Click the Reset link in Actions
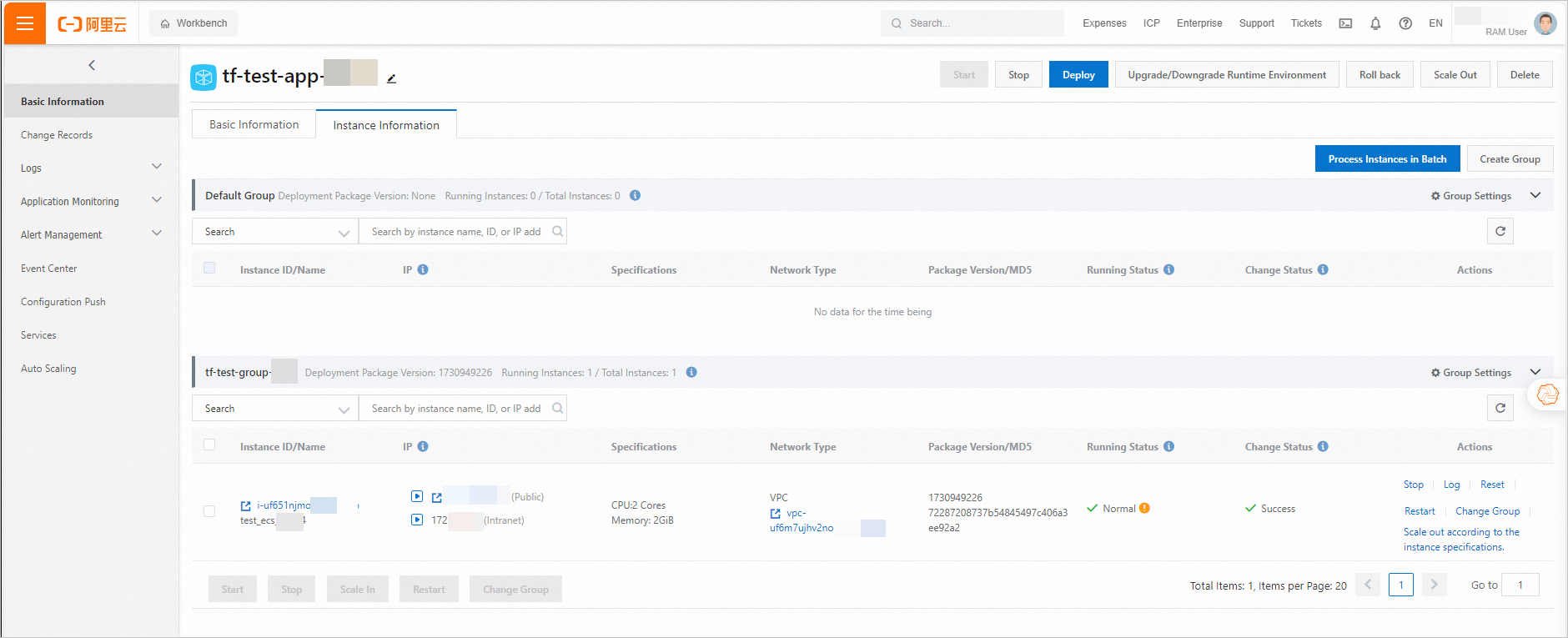The height and width of the screenshot is (638, 1568). pos(1492,485)
